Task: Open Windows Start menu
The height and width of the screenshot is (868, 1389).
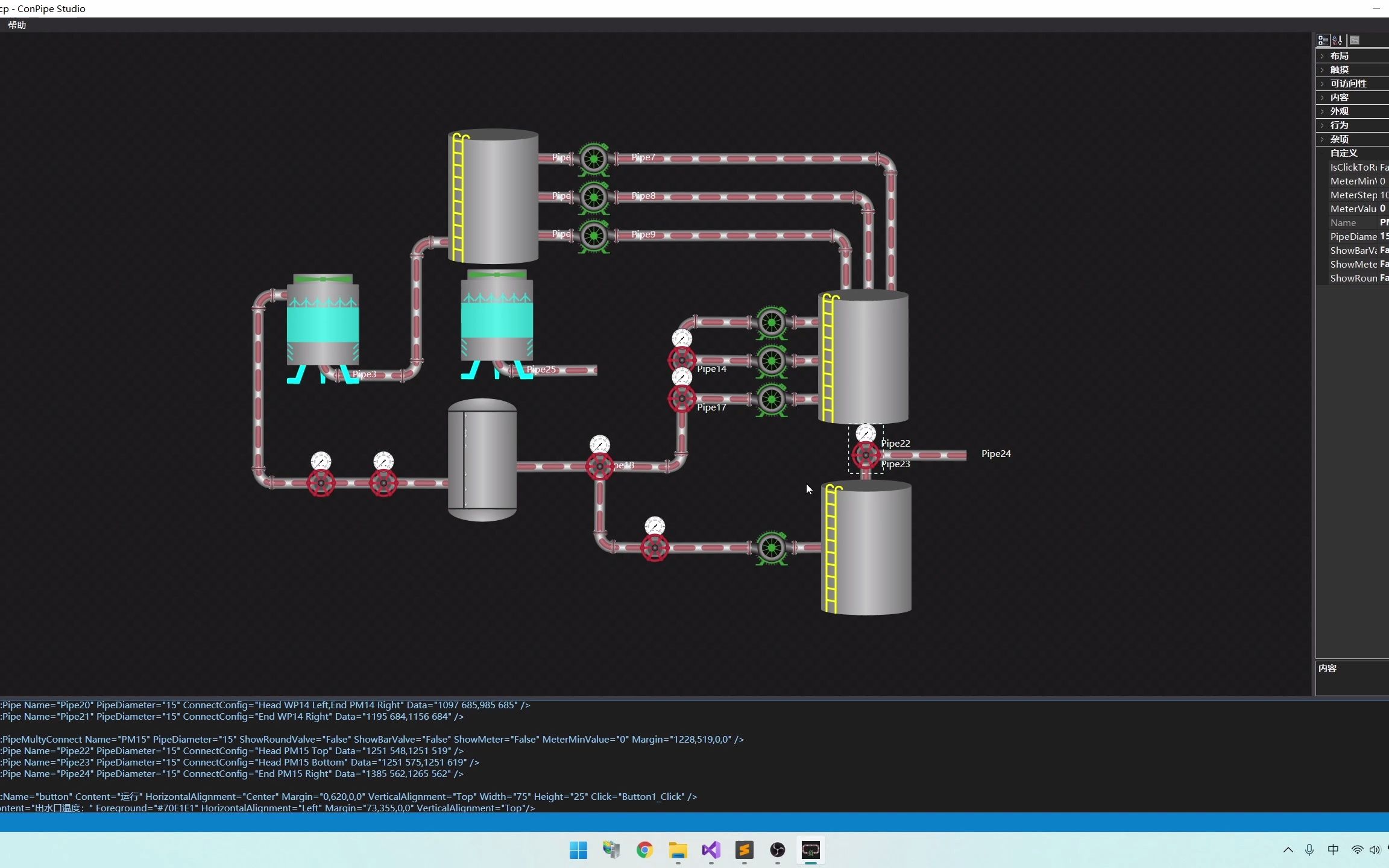Action: point(578,850)
